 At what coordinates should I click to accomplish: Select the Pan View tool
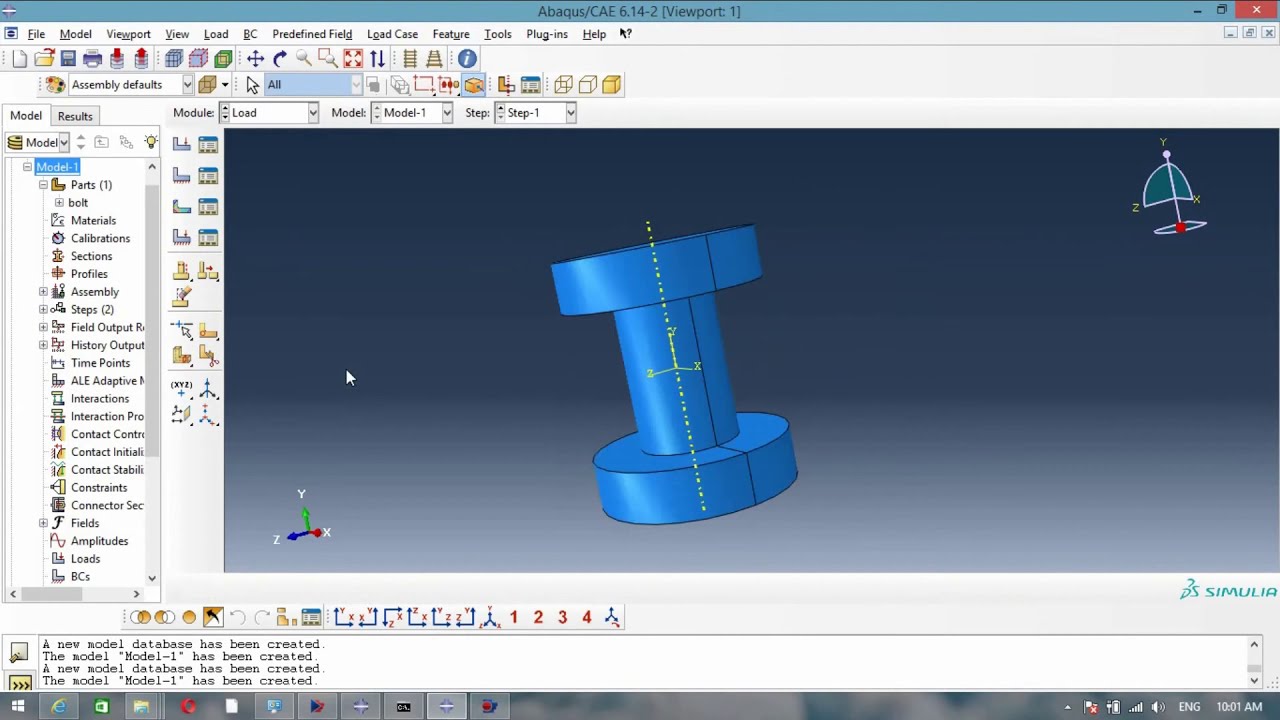(255, 59)
